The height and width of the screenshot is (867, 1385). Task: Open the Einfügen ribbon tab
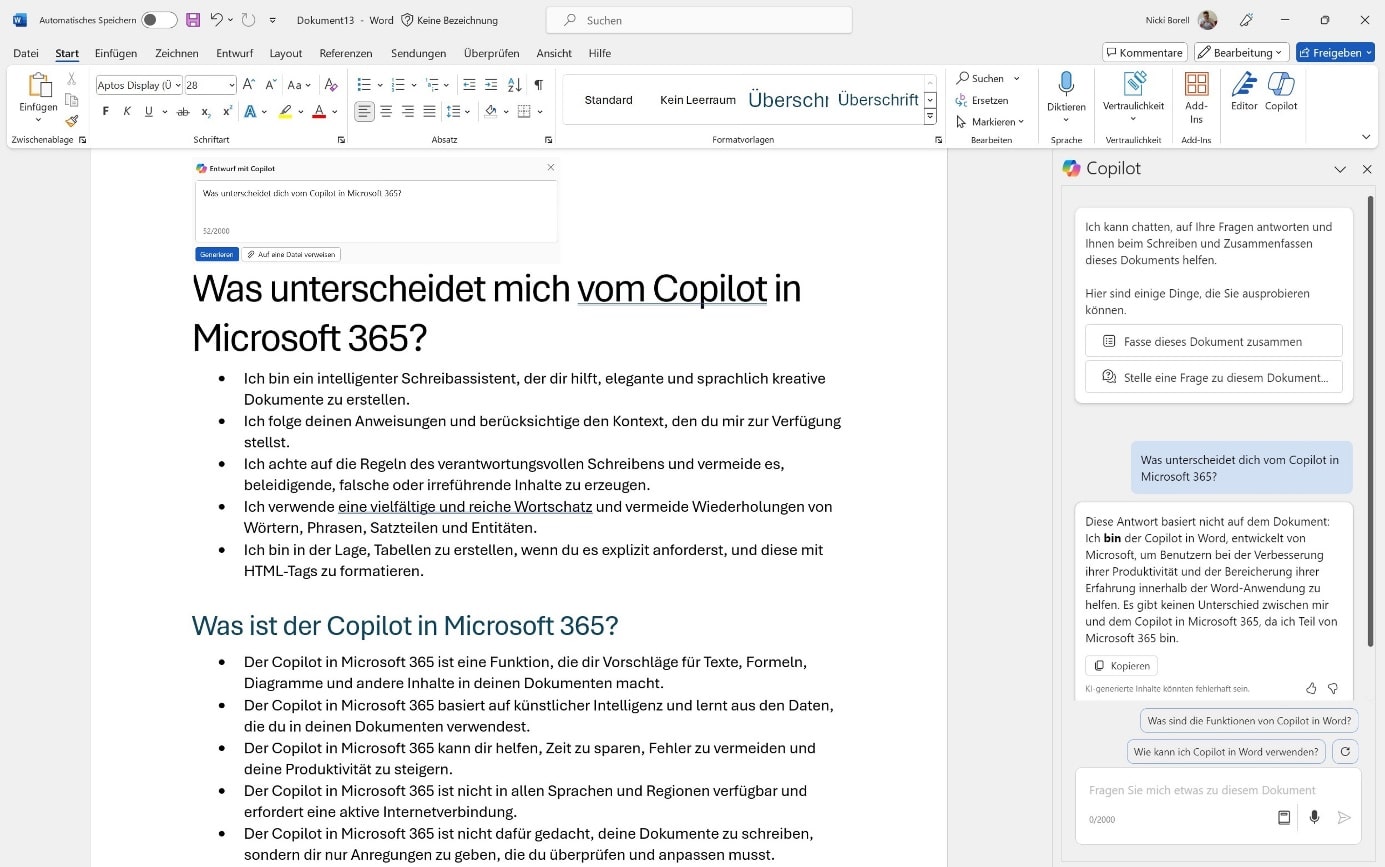tap(116, 53)
